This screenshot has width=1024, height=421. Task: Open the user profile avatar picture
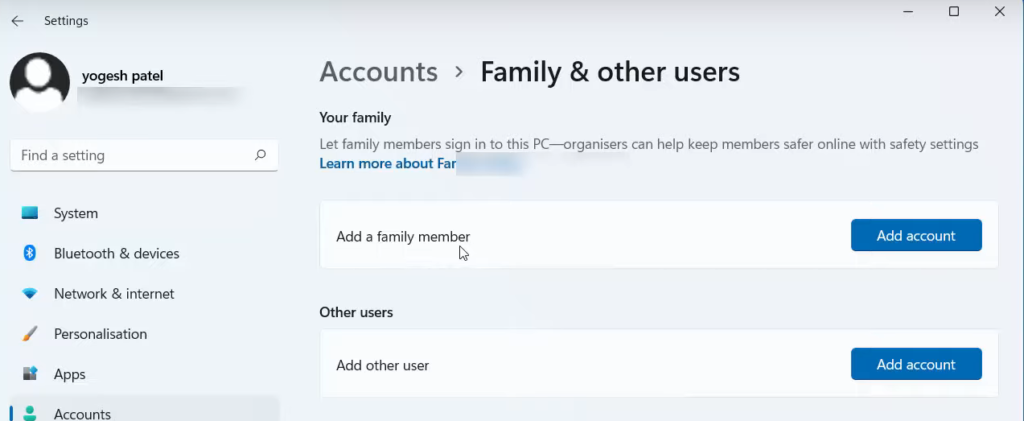(x=39, y=82)
